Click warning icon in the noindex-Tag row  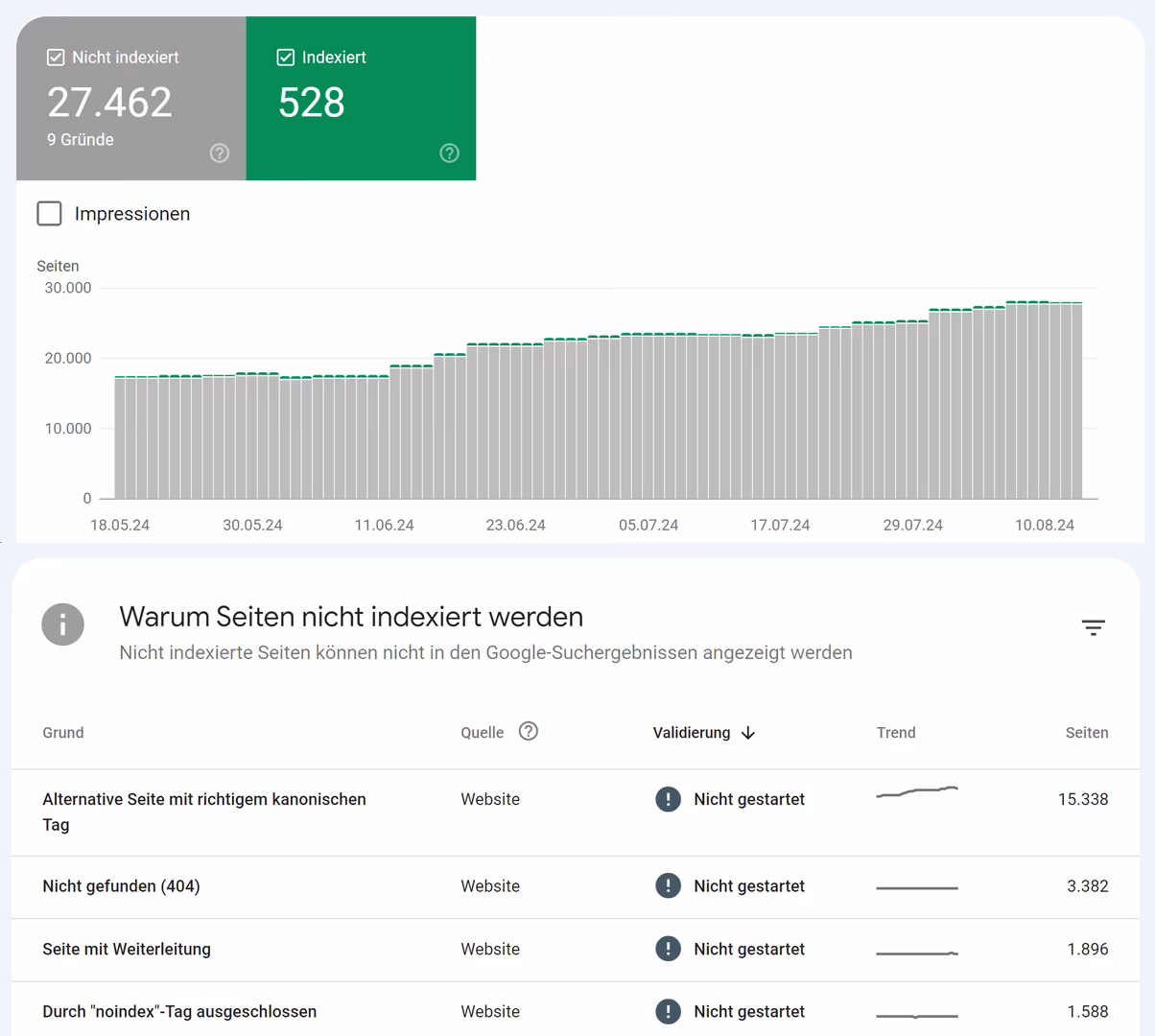pos(668,1011)
